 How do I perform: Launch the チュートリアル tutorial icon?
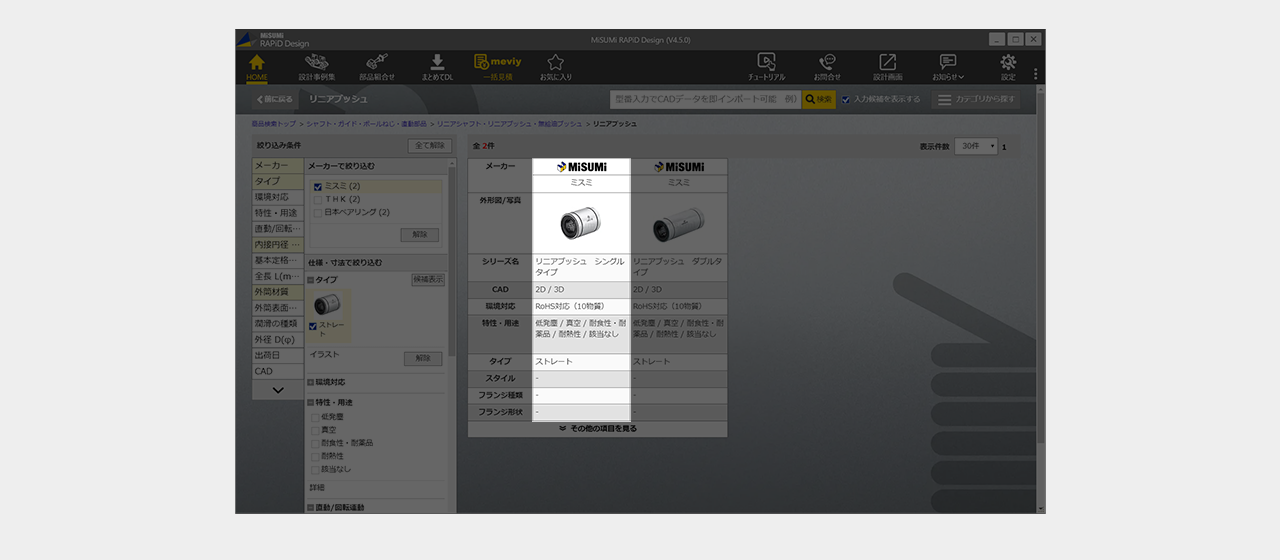pos(767,67)
